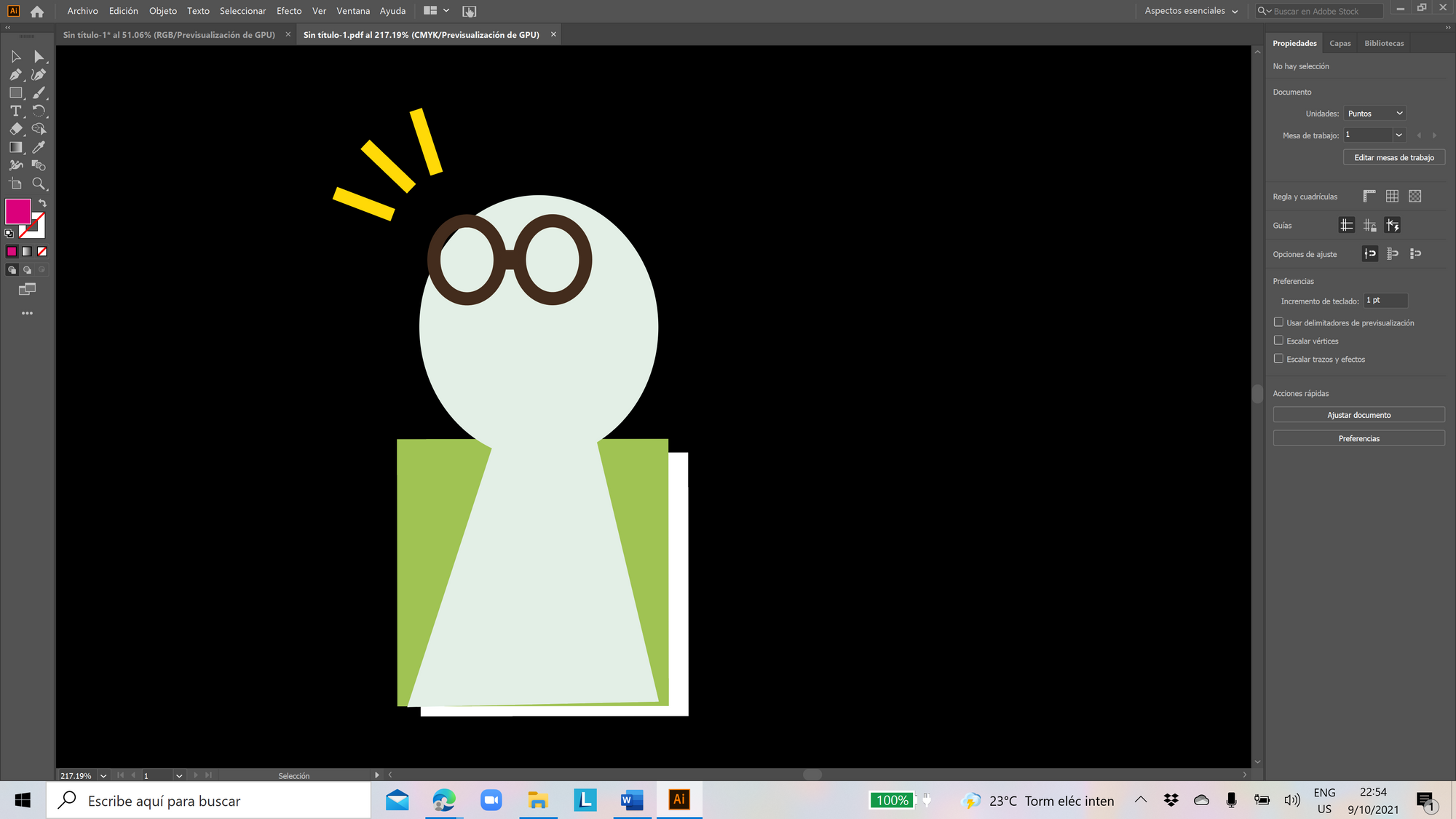Swap fill and stroke arrows

[x=42, y=203]
